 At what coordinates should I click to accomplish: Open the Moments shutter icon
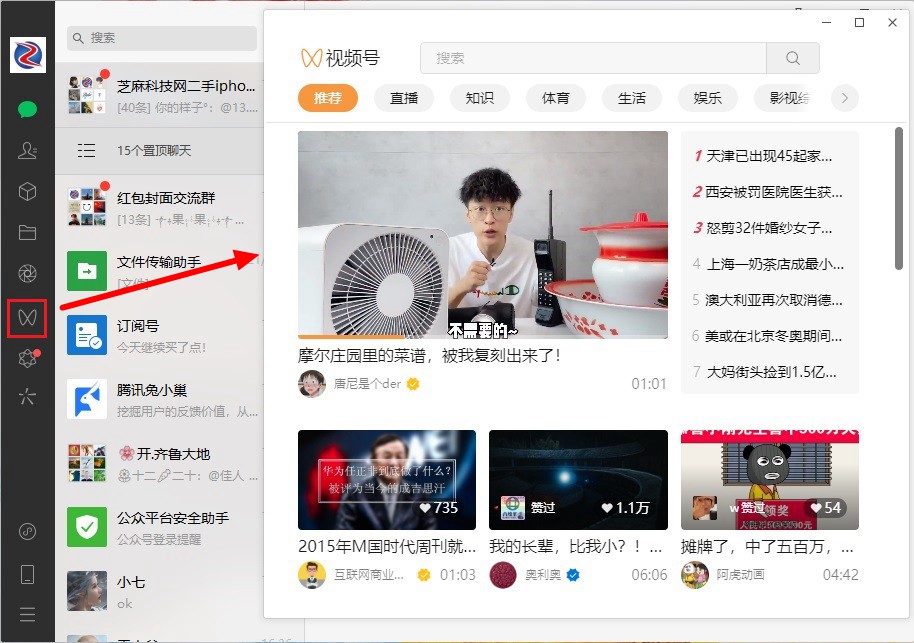(x=27, y=273)
